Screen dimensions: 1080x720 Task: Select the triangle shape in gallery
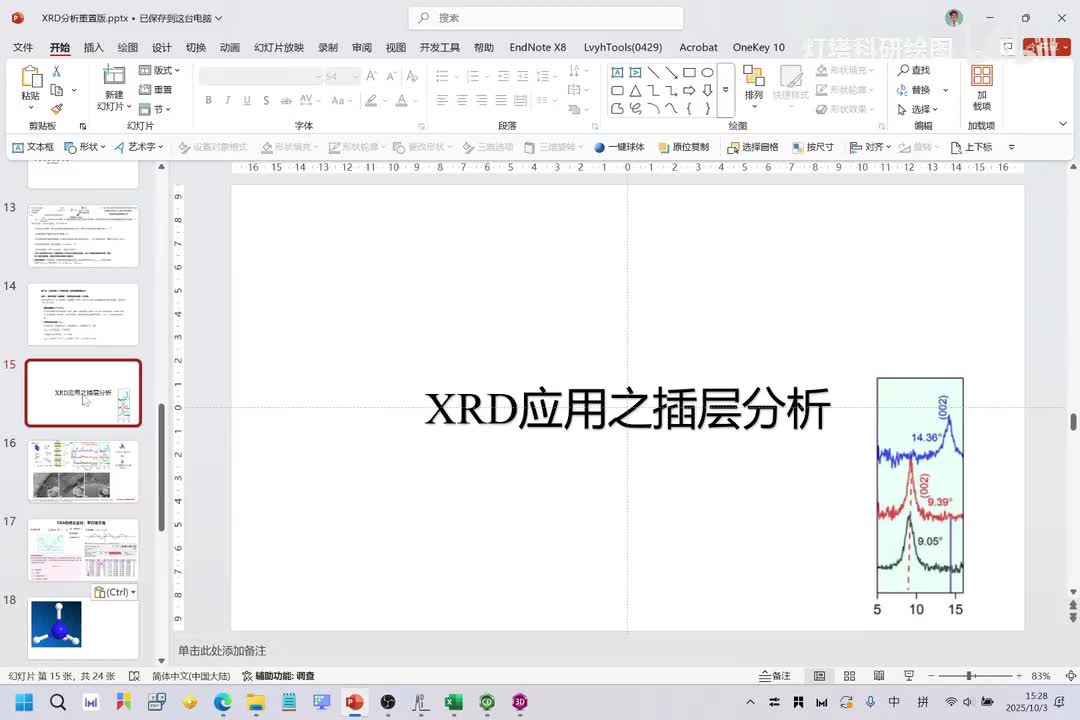click(635, 90)
